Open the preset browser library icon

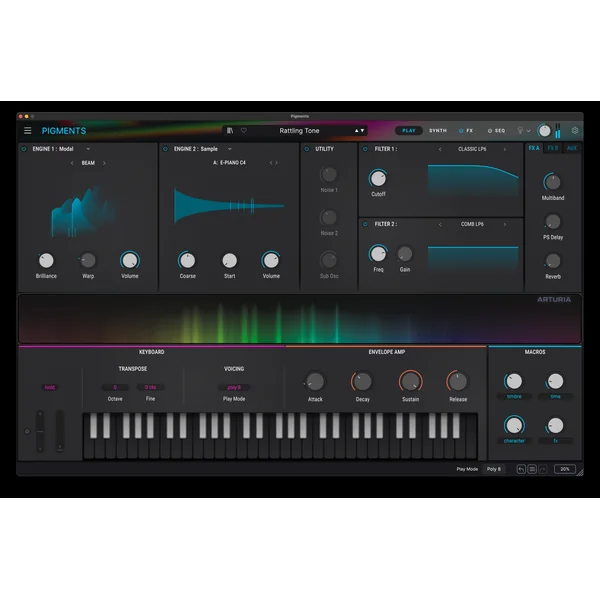tap(230, 130)
